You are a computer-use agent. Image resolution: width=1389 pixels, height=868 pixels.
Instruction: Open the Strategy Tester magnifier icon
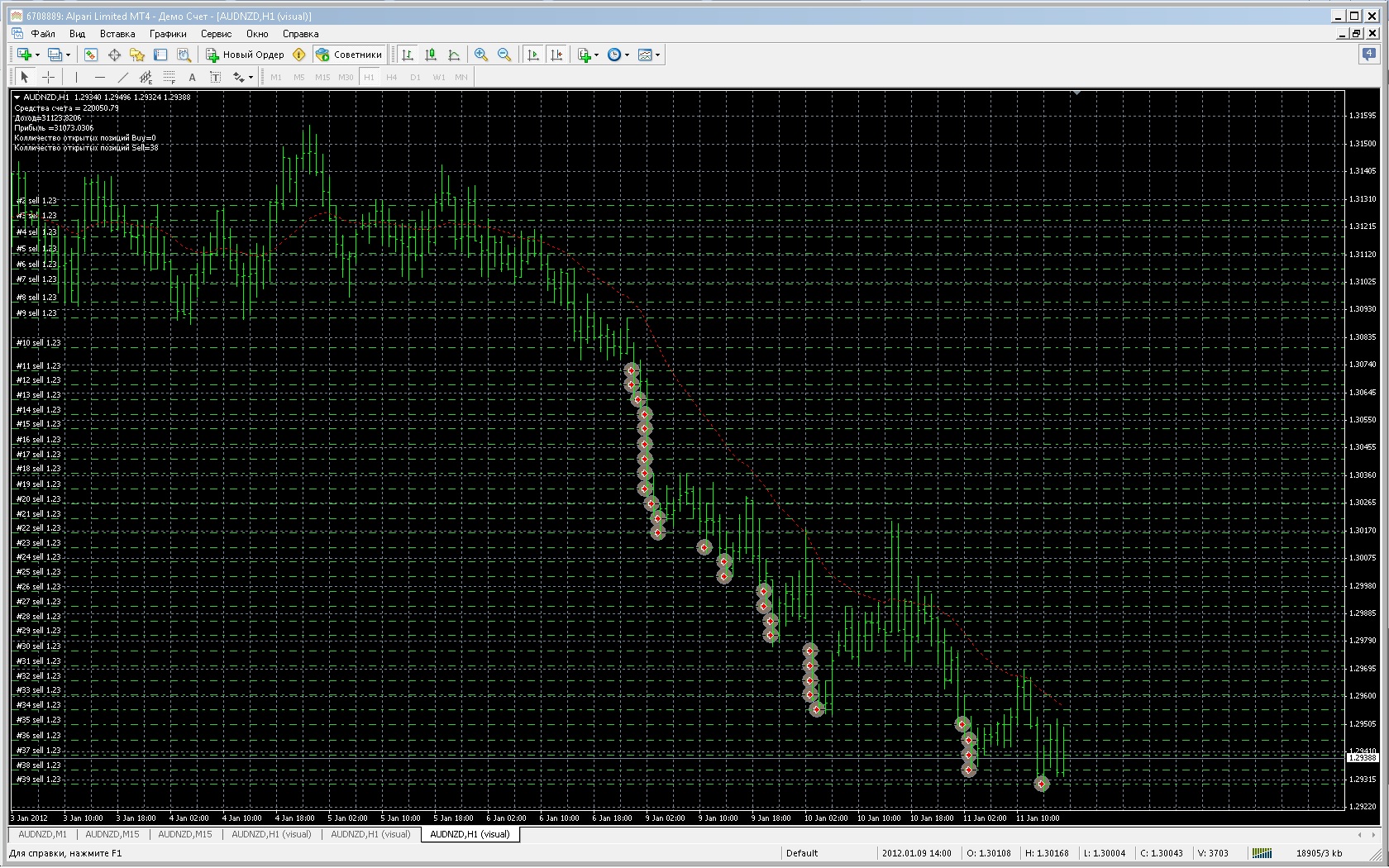coord(184,55)
